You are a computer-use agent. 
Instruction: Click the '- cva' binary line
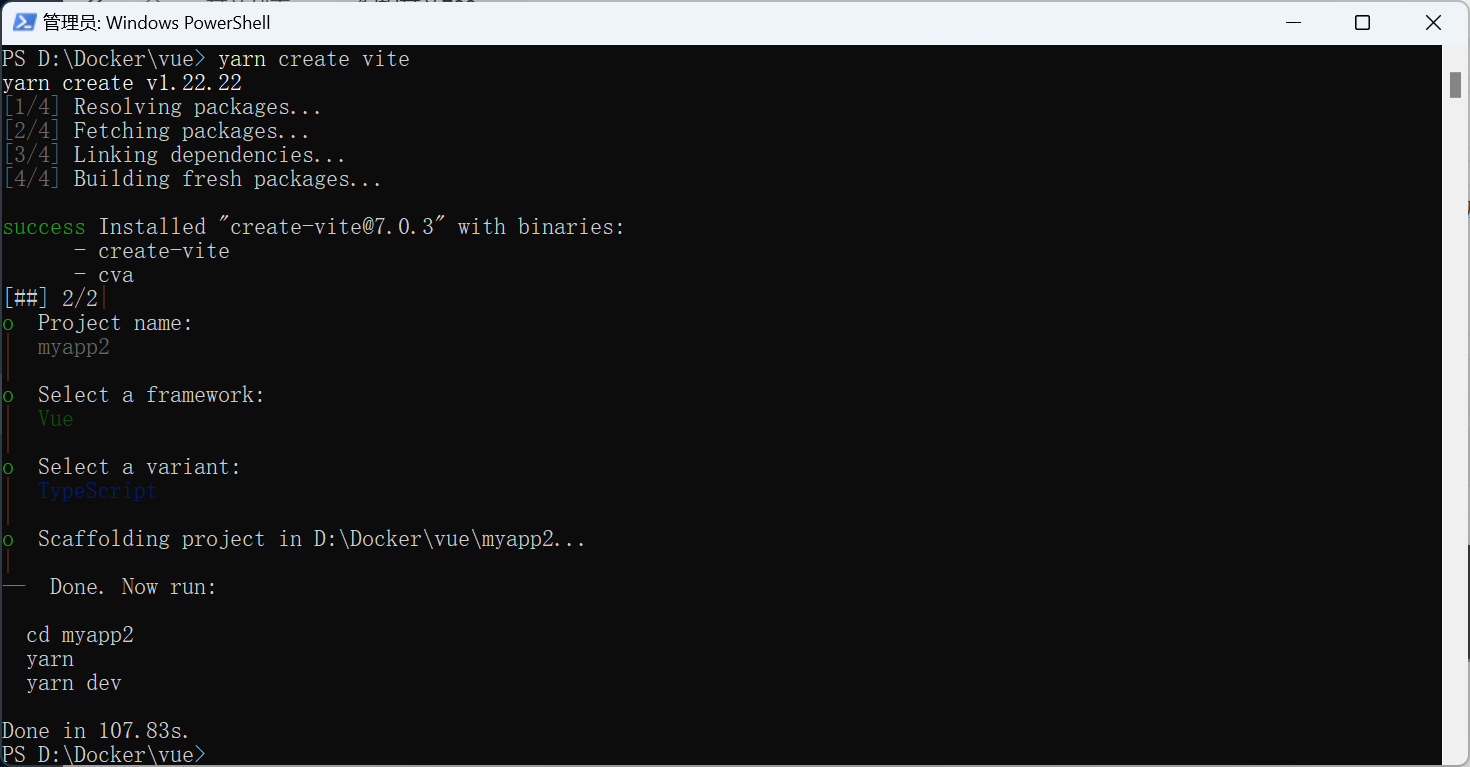[x=104, y=275]
